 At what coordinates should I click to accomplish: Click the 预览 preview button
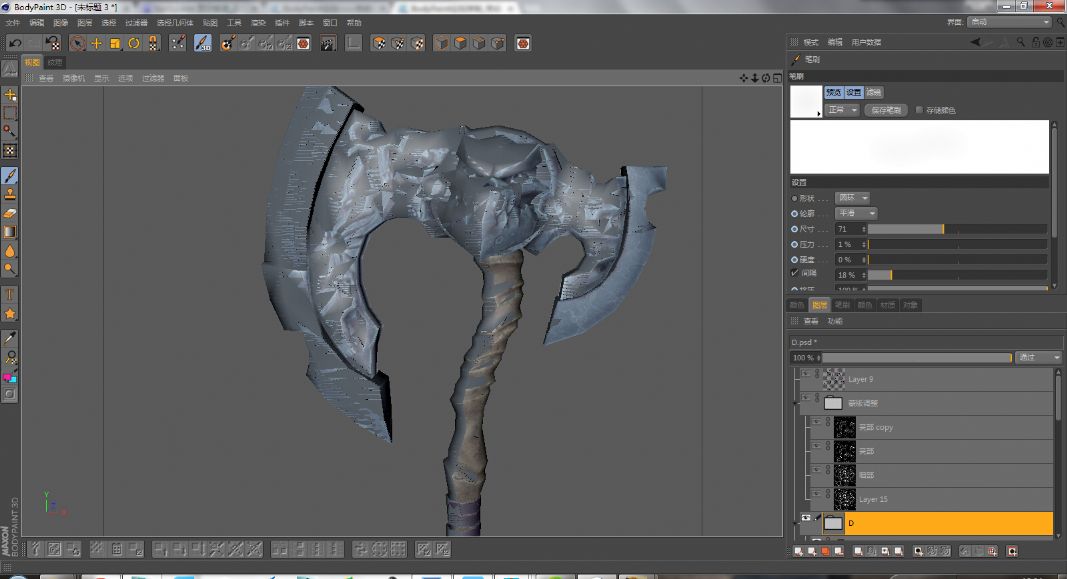click(x=834, y=93)
